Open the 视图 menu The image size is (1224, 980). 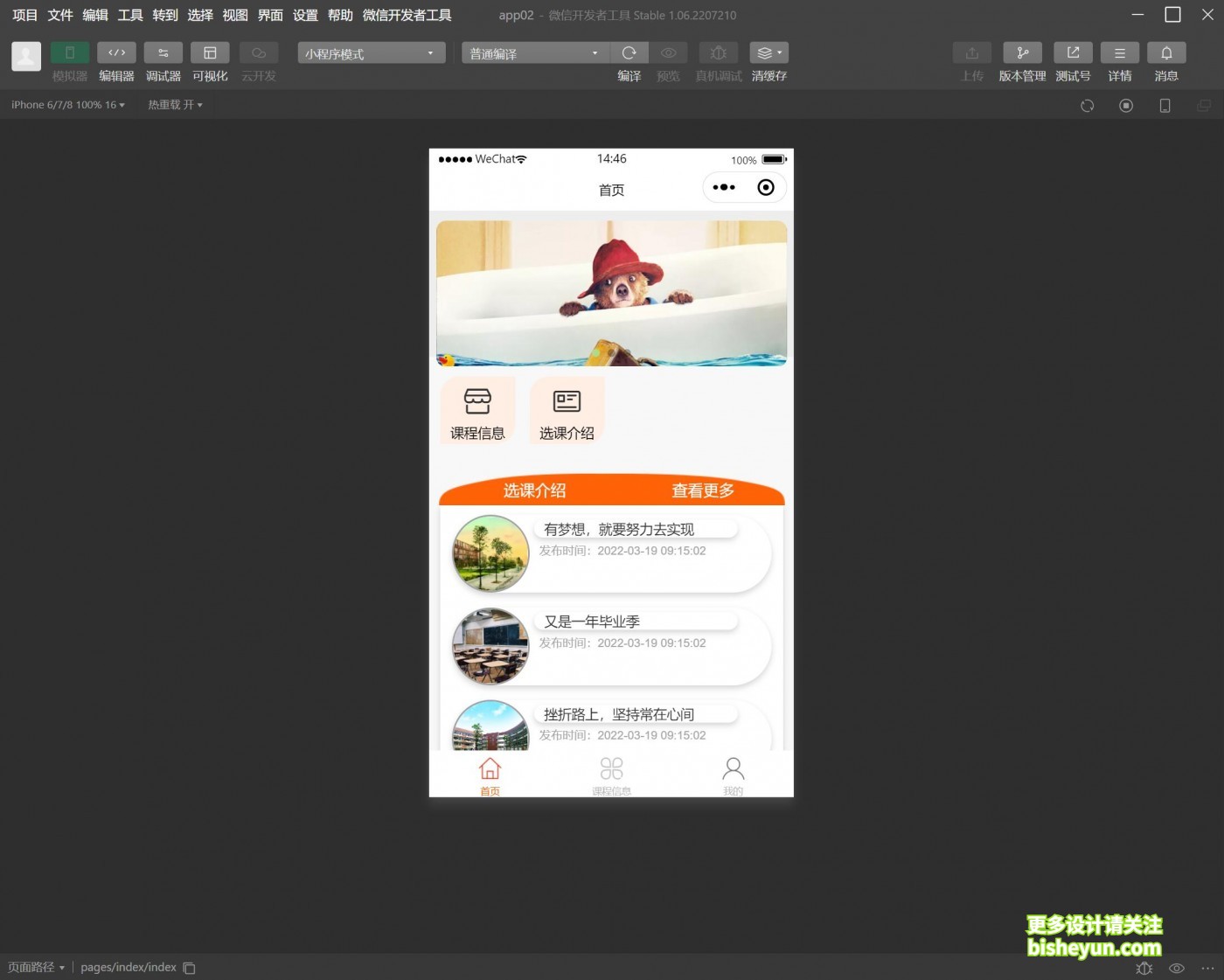click(x=235, y=15)
